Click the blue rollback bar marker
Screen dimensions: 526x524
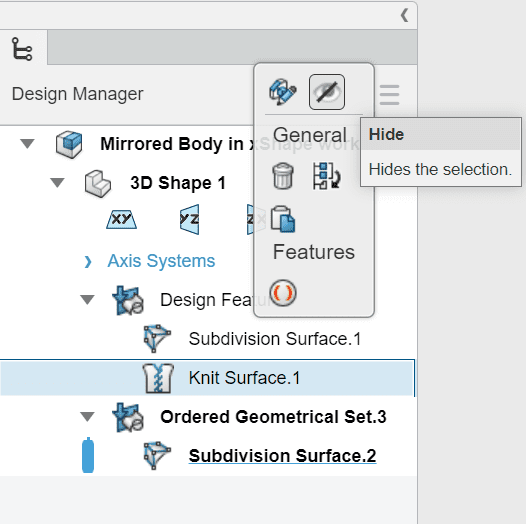88,455
